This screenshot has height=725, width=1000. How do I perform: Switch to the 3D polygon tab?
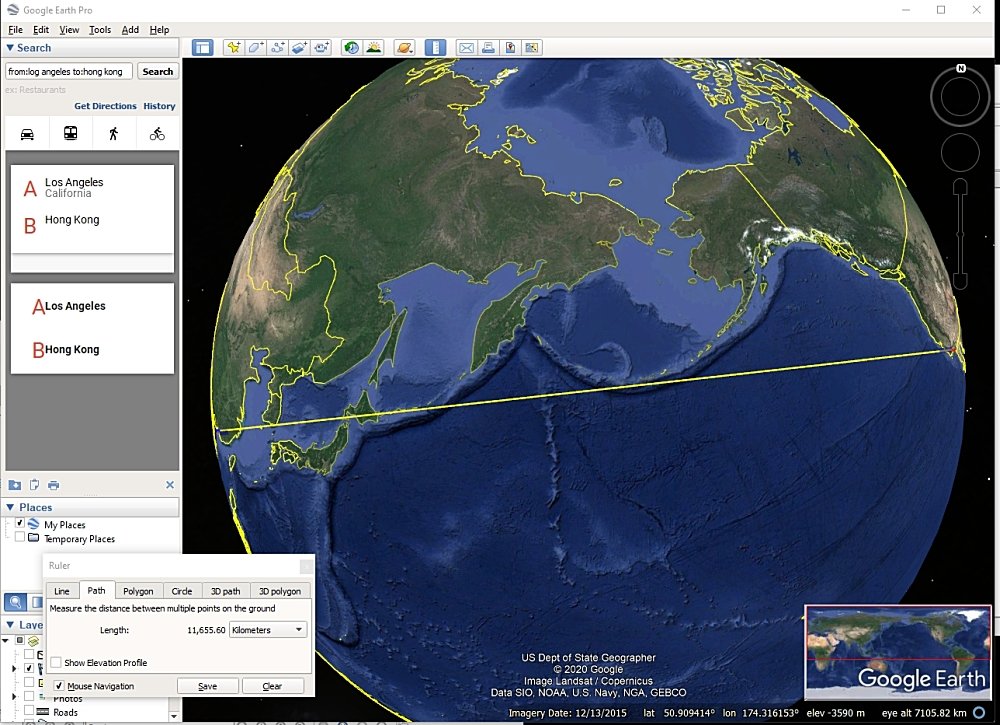point(280,591)
